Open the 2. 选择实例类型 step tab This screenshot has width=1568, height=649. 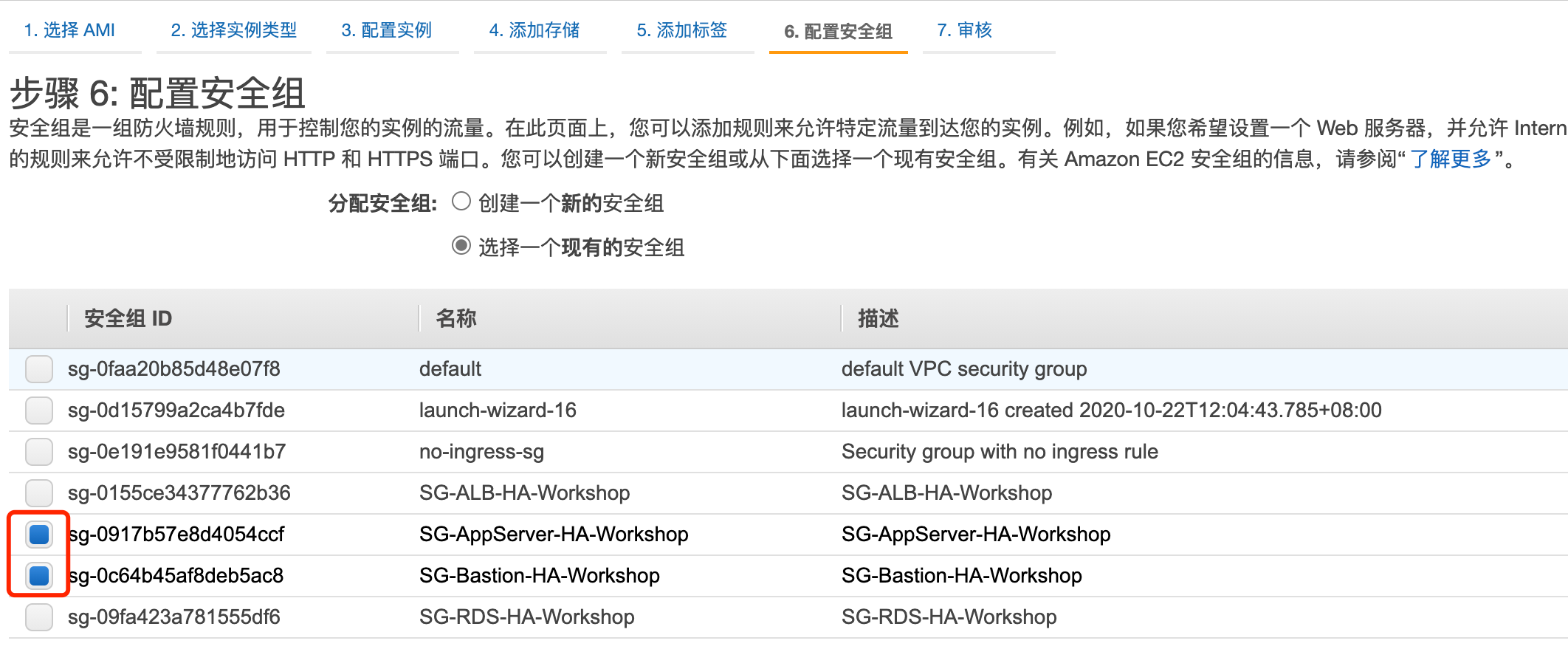coord(233,30)
